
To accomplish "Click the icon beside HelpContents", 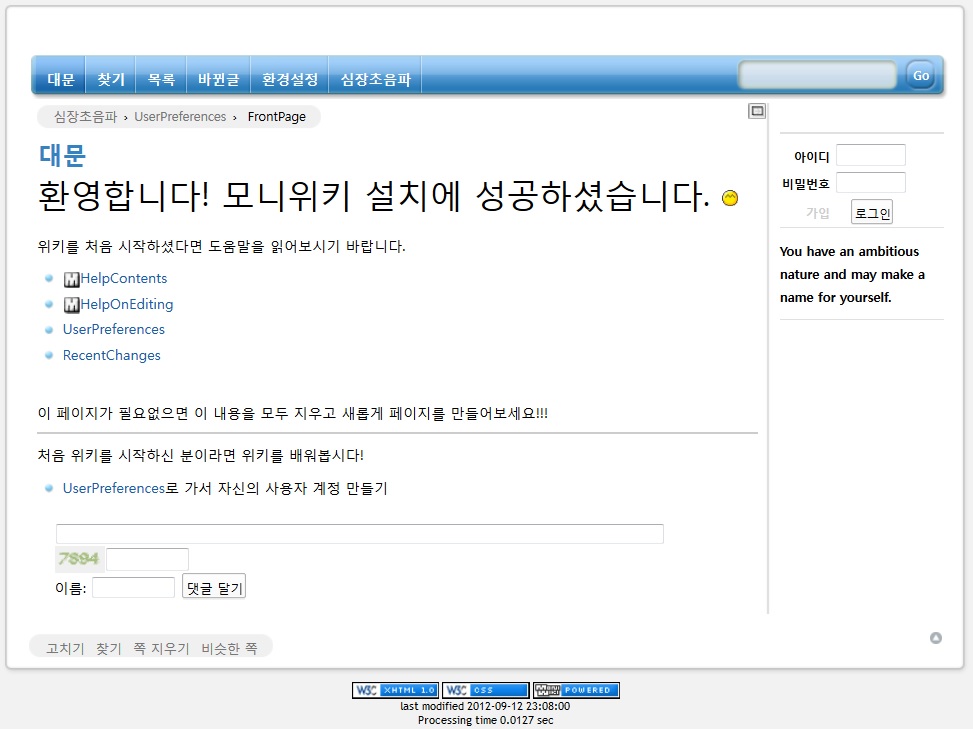I will click(x=71, y=279).
